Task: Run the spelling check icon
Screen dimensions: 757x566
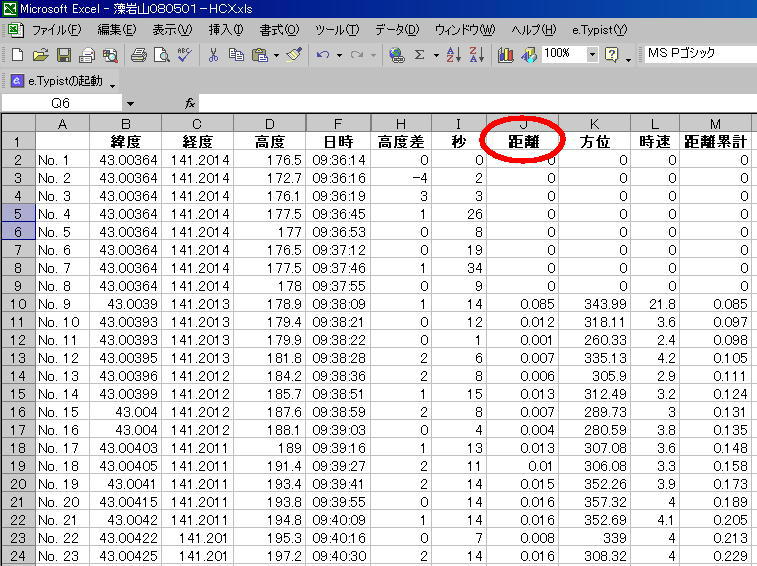Action: 184,54
